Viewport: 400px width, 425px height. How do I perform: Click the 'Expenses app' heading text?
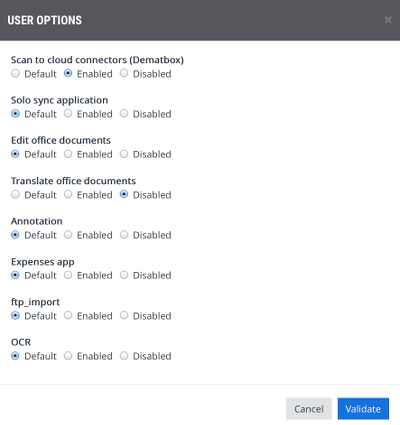(x=43, y=262)
